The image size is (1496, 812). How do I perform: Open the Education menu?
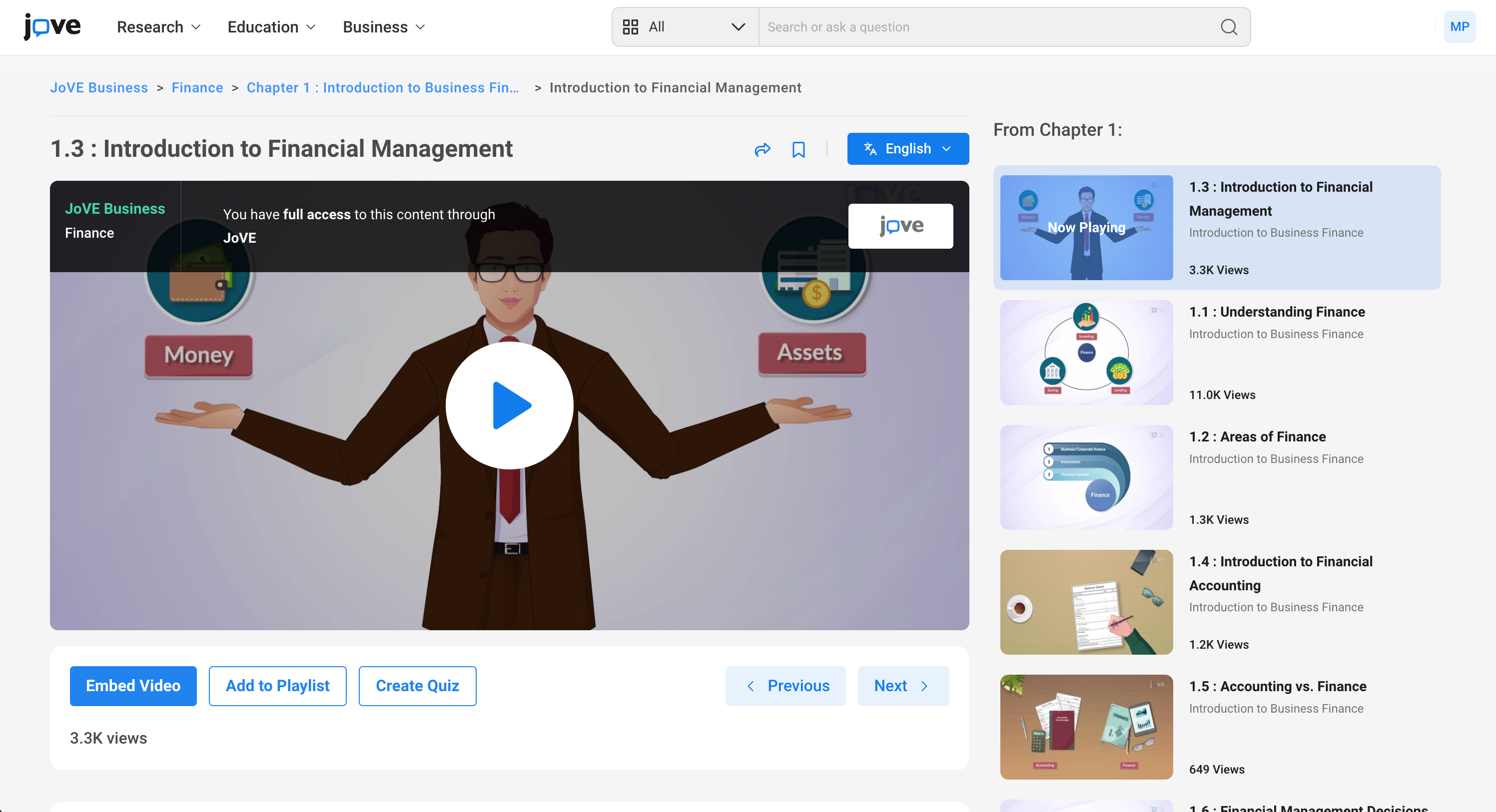[271, 27]
